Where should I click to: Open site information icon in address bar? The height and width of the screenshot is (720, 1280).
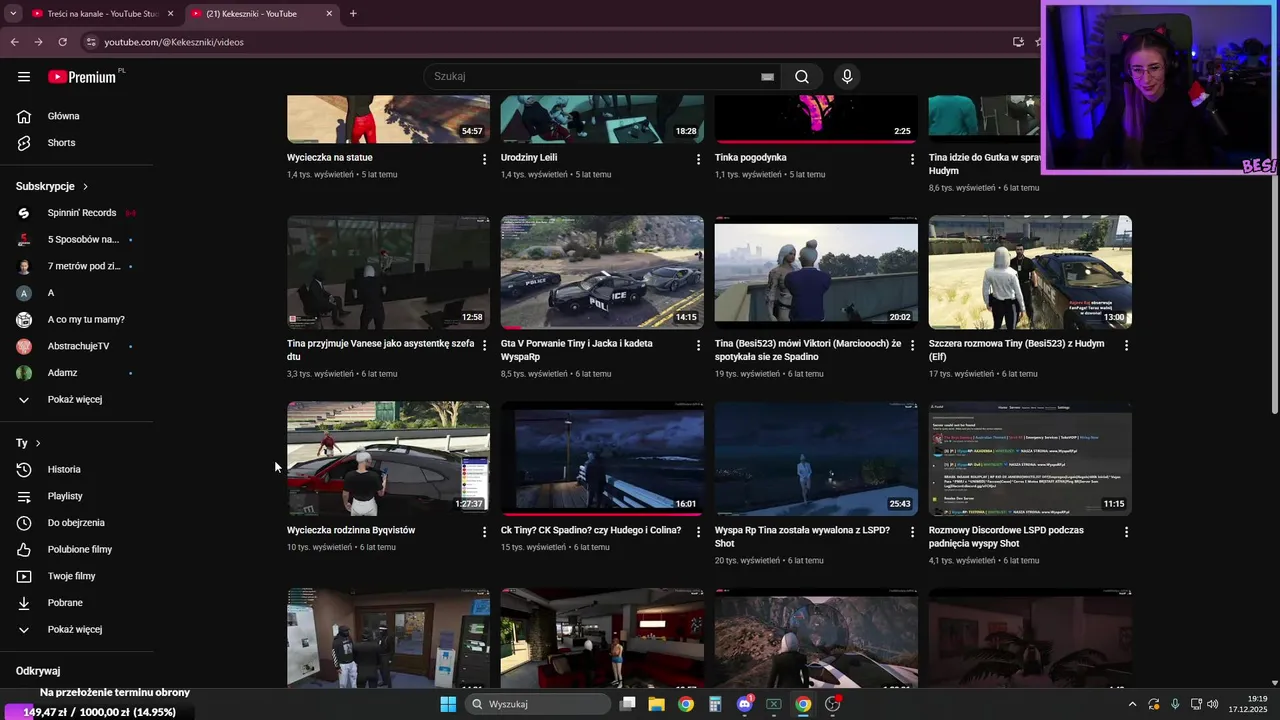91,42
